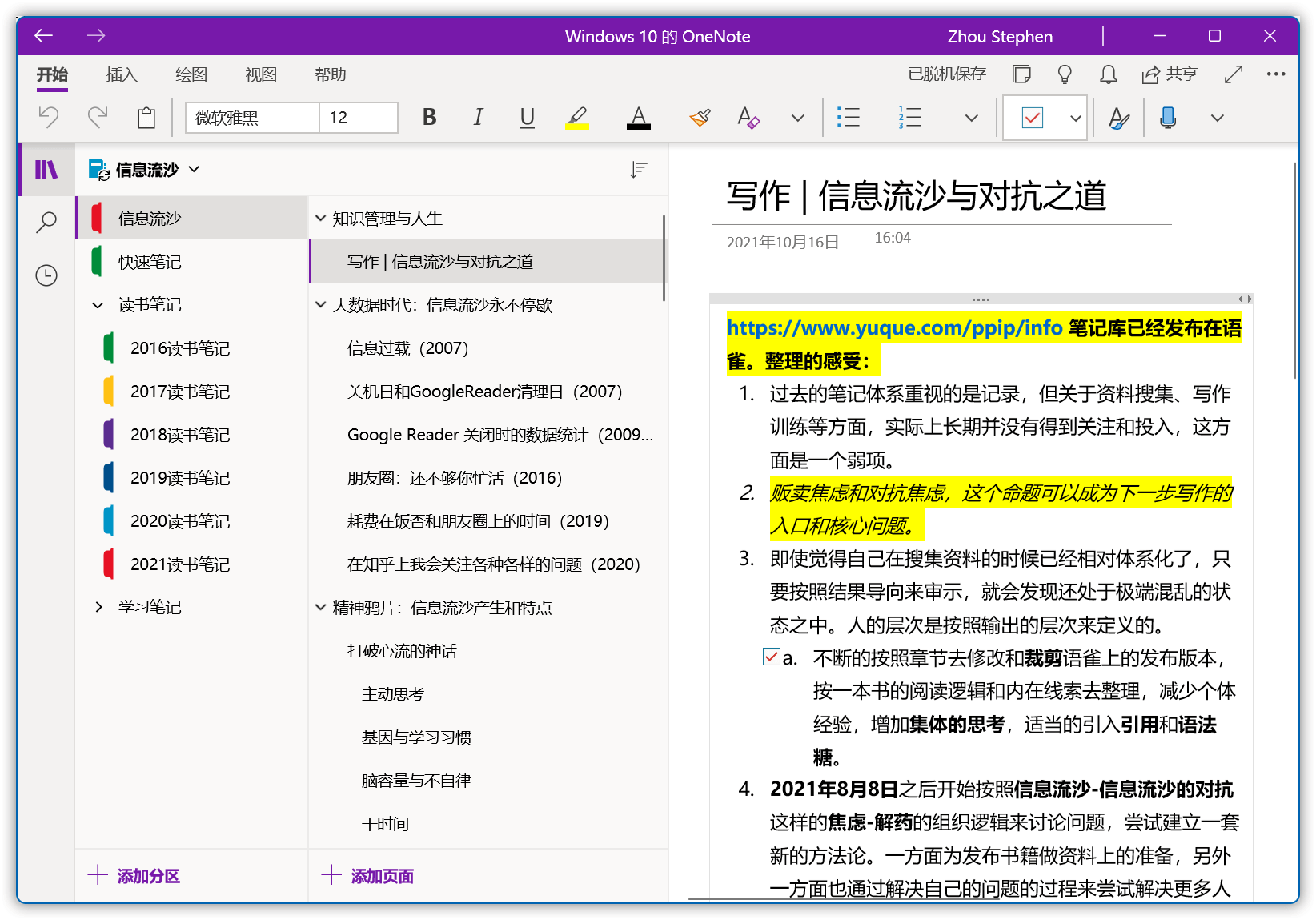The height and width of the screenshot is (920, 1316).
Task: Click the Bold formatting icon
Action: [x=429, y=118]
